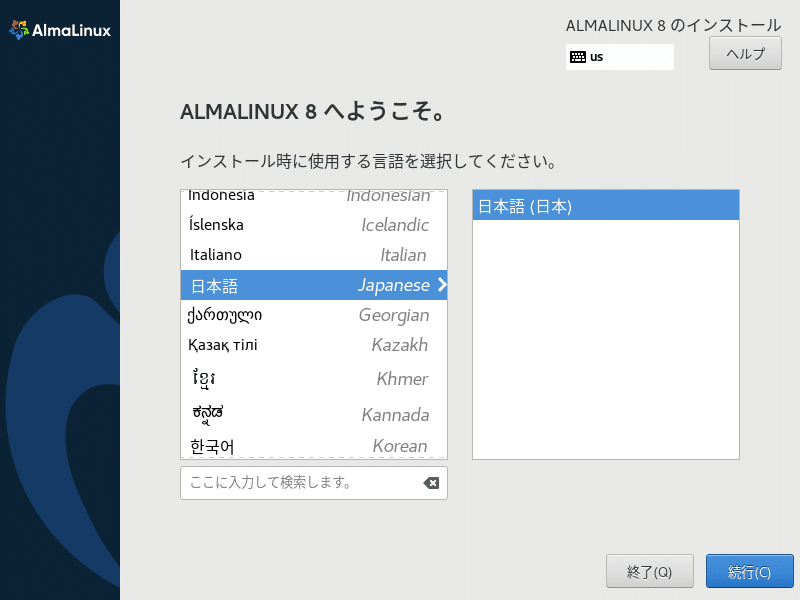The image size is (800, 600).
Task: Select the Georgian language row
Action: pos(314,315)
